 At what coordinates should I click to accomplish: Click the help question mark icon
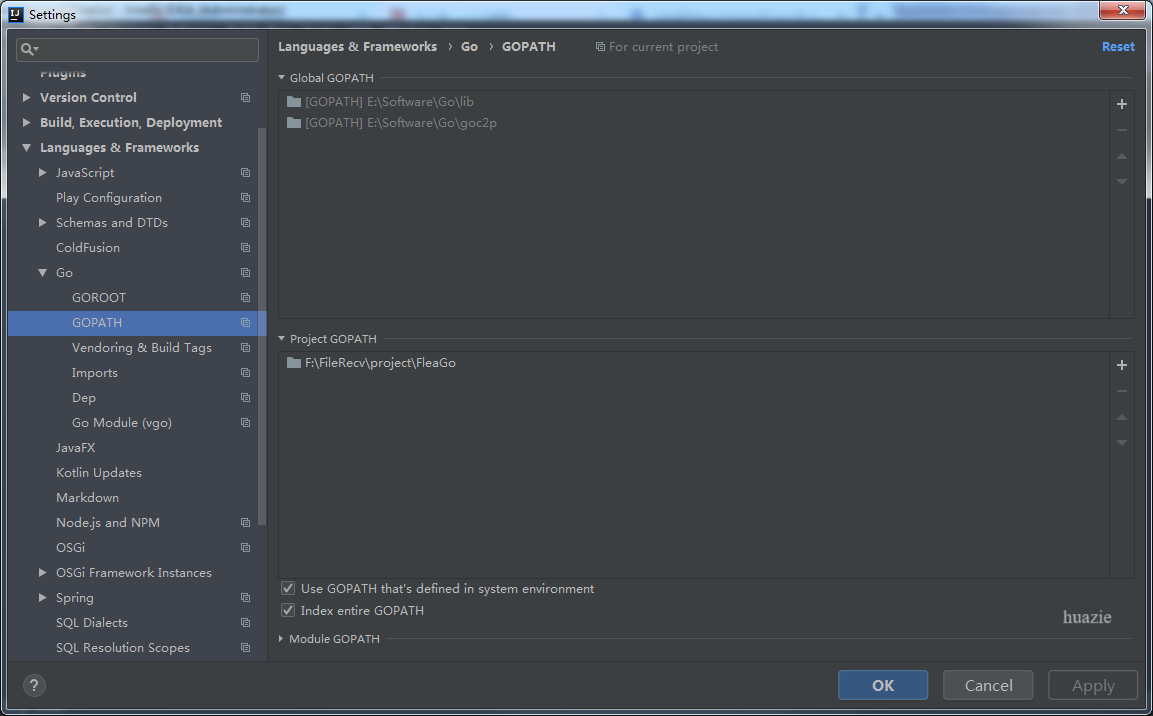point(34,685)
